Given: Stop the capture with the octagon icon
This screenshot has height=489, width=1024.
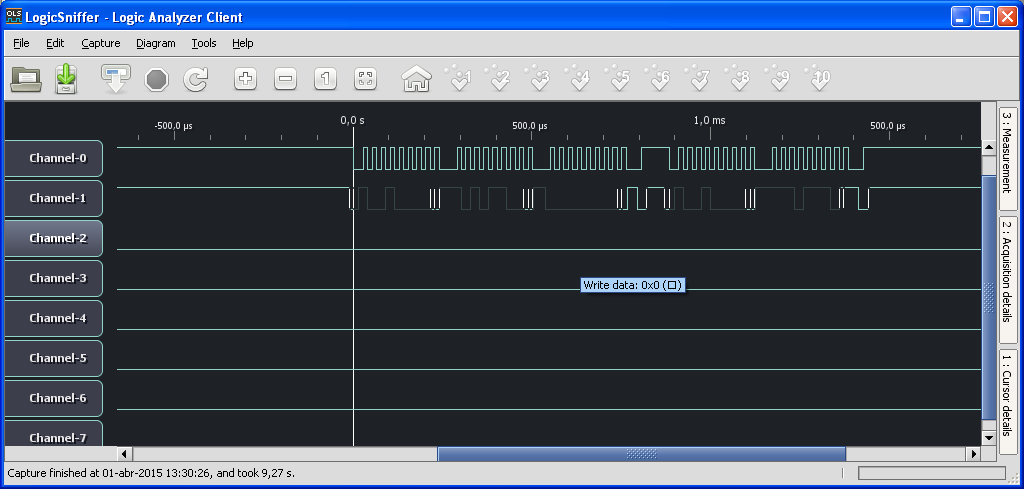Looking at the screenshot, I should (x=157, y=80).
